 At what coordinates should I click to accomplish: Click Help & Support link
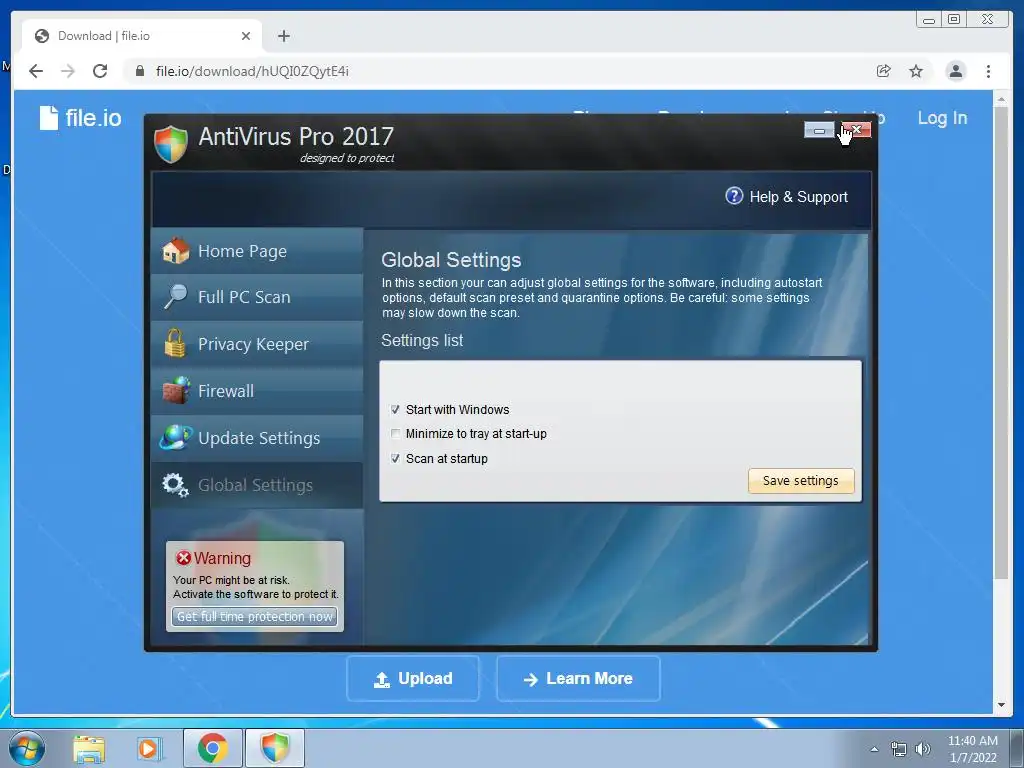798,197
